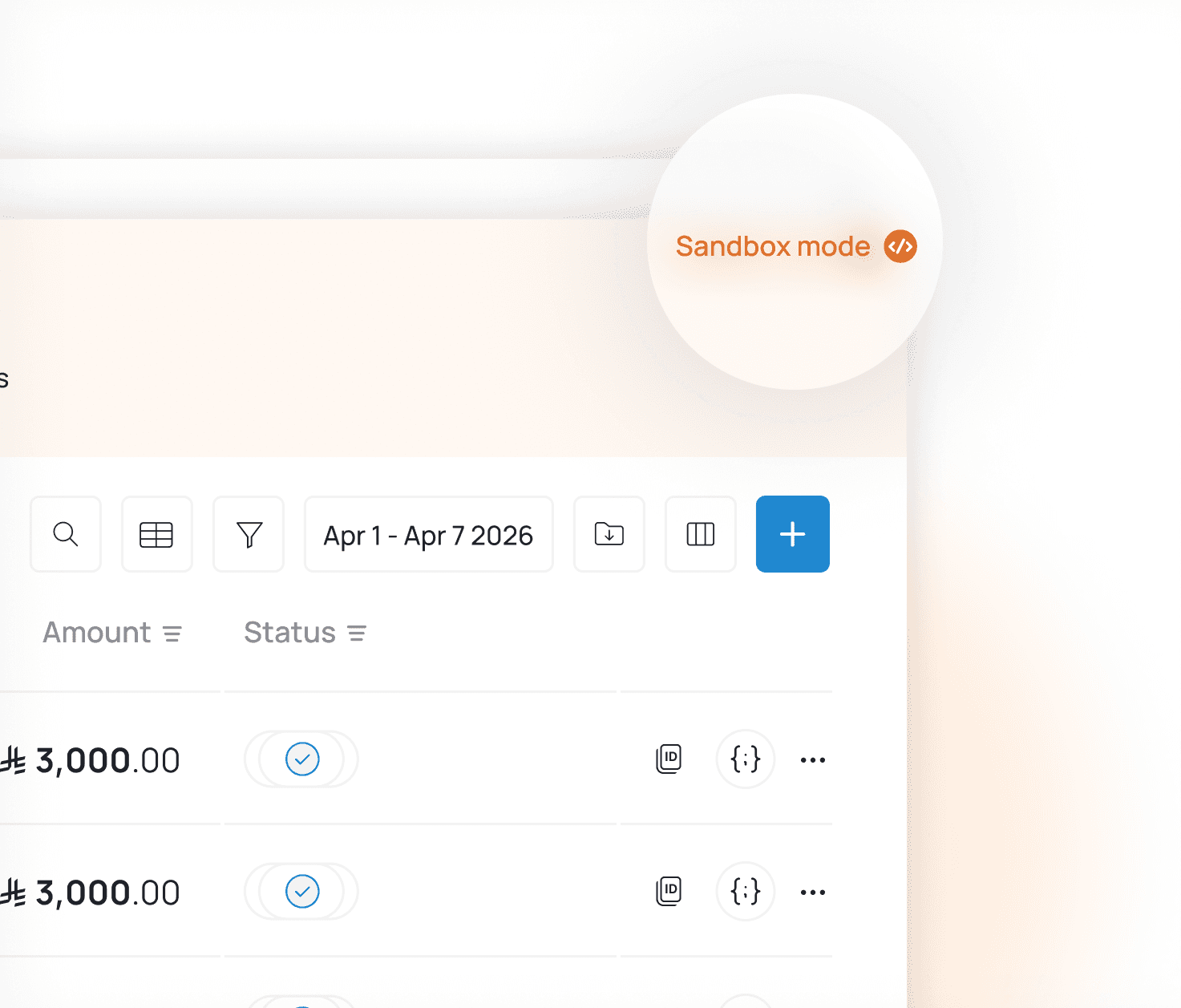This screenshot has width=1181, height=1008.
Task: Open the Apr 1 - Apr 7 2026 date range
Action: (429, 534)
